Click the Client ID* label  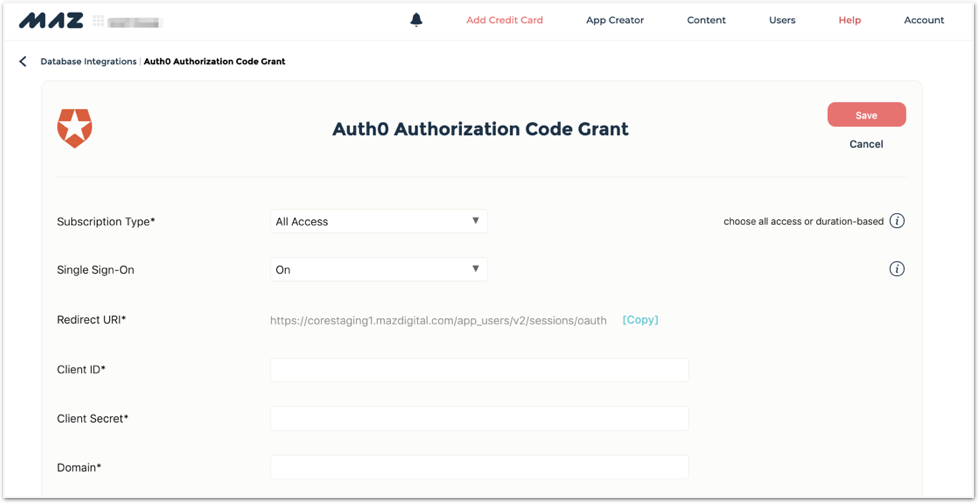click(x=81, y=369)
